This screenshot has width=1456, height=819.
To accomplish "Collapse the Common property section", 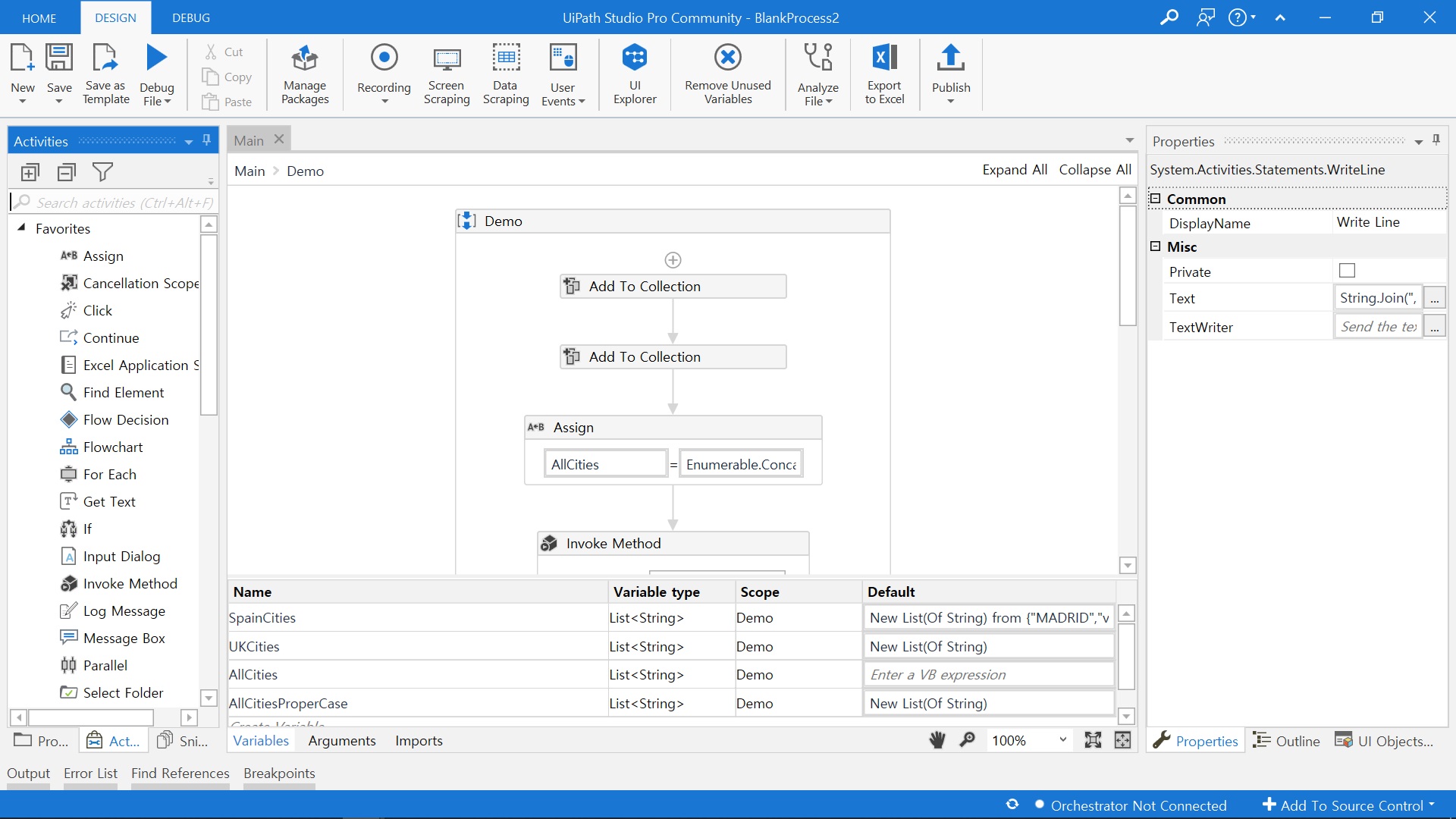I will coord(1156,199).
